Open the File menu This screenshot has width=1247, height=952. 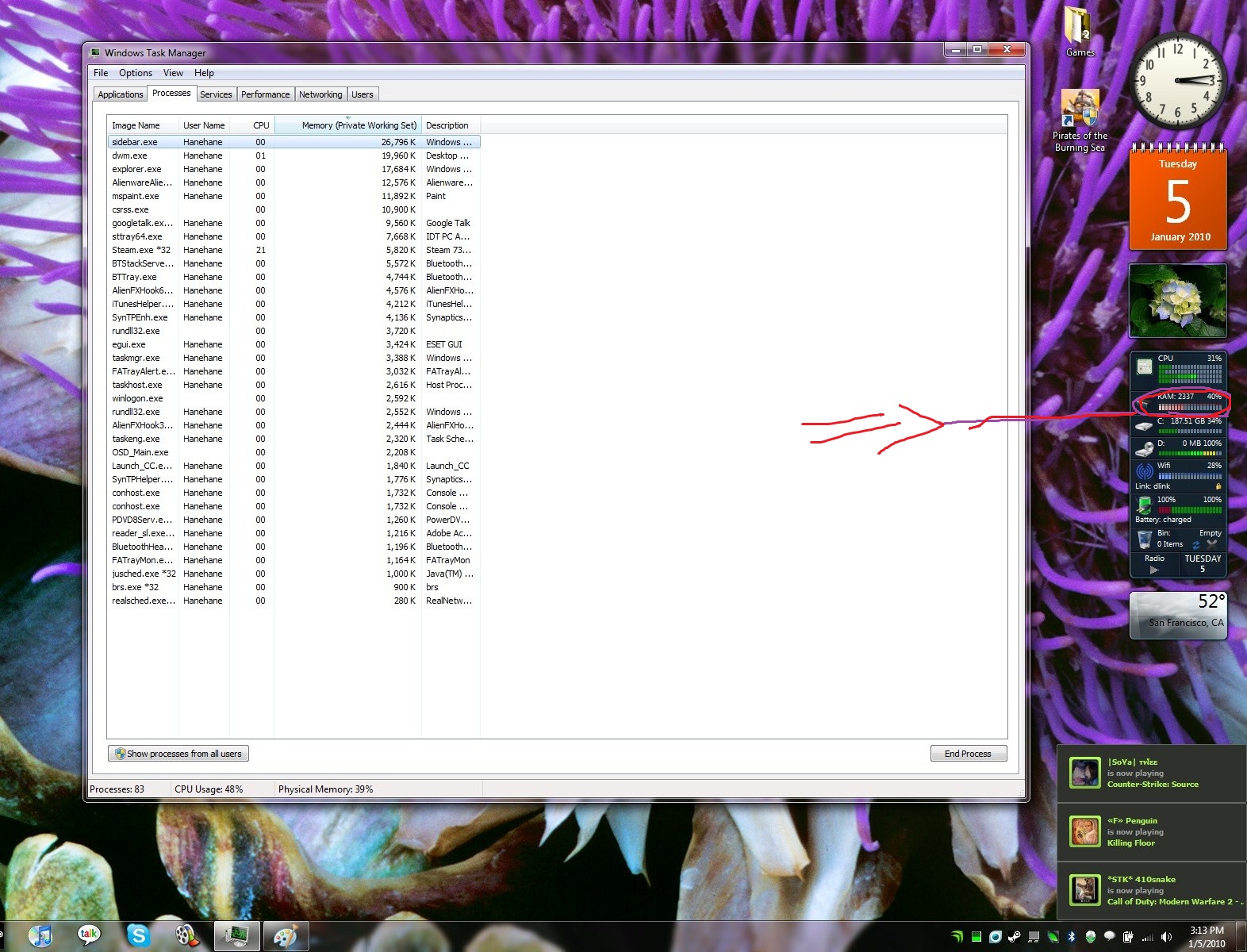coord(101,73)
